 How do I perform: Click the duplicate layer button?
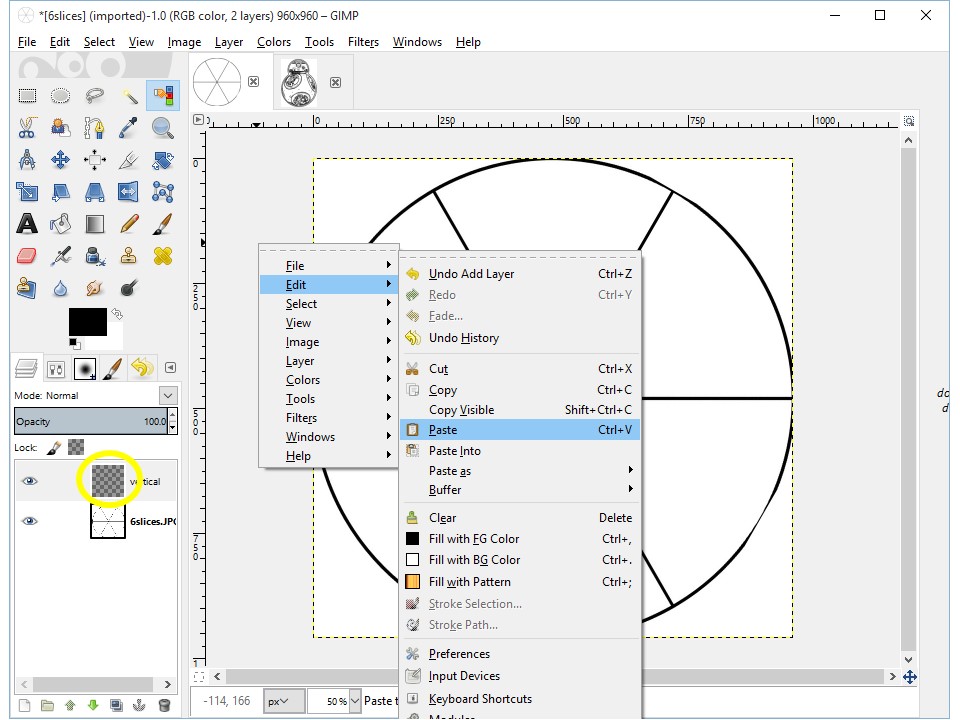tap(116, 705)
